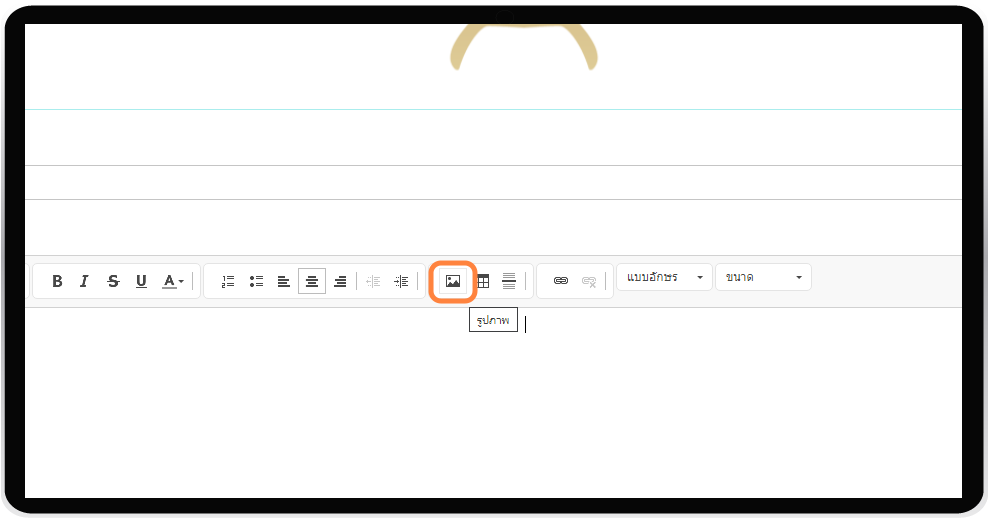Apply strikethrough formatting
990x521 pixels.
pos(113,281)
